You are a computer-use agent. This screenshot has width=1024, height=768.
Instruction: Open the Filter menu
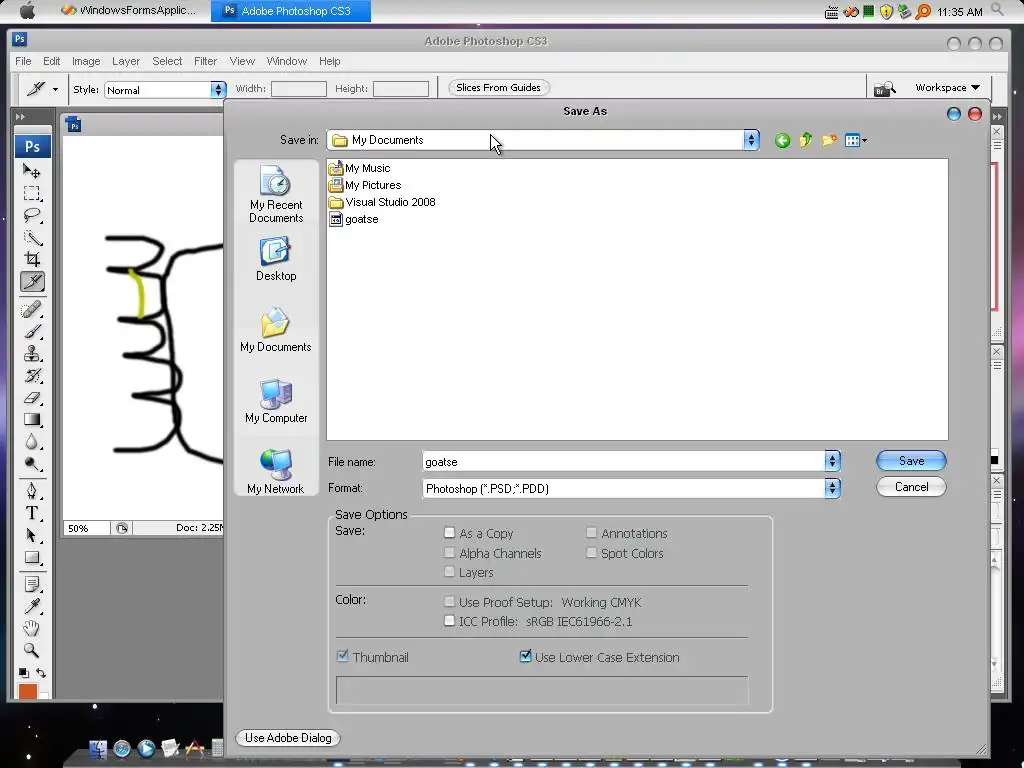[205, 61]
